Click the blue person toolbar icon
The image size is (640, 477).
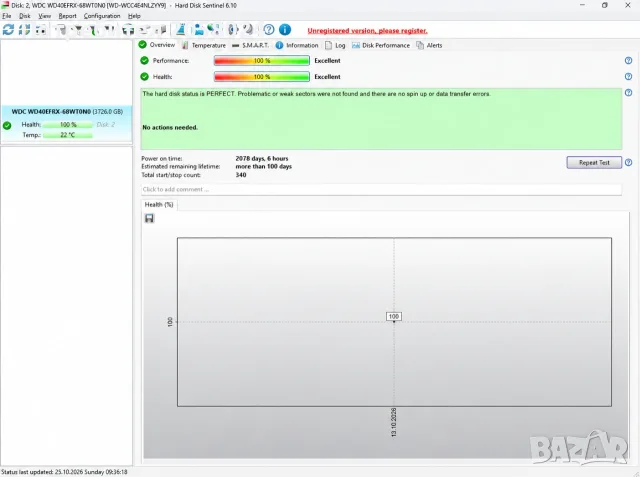198,29
